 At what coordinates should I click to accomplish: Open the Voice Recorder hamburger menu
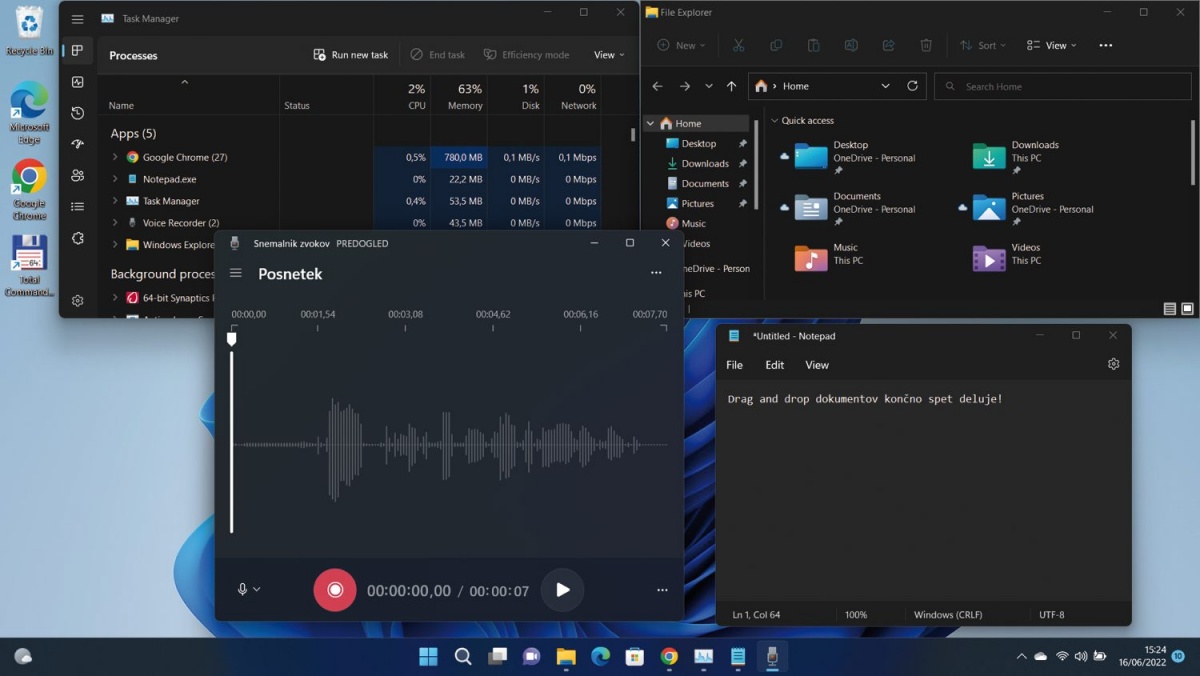pyautogui.click(x=236, y=273)
